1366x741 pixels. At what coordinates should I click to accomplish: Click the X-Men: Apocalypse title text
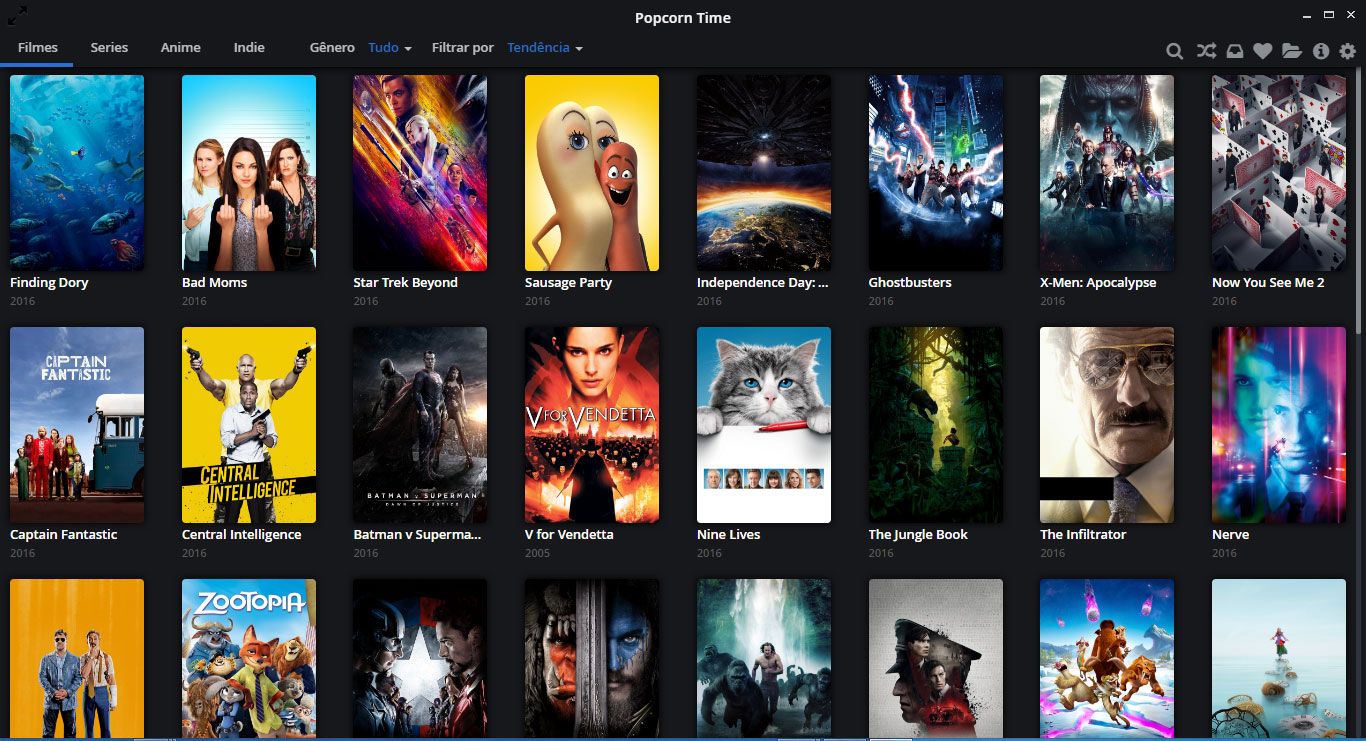1098,283
